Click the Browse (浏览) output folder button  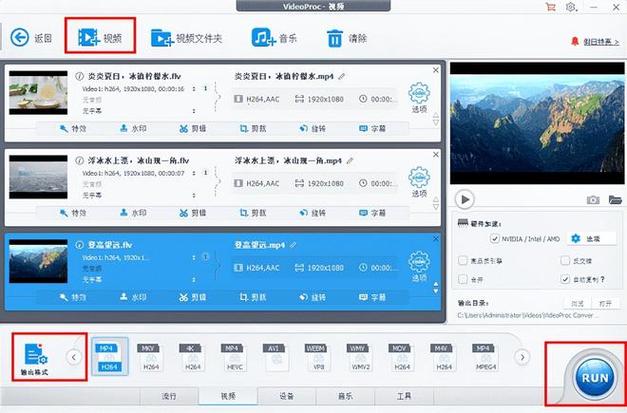(577, 304)
